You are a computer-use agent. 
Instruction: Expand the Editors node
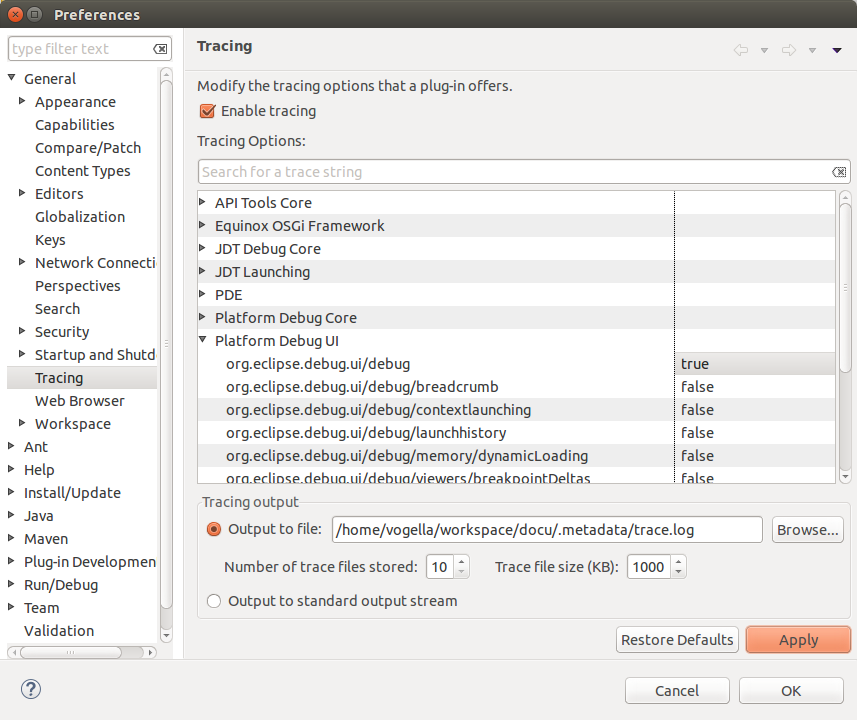(22, 192)
